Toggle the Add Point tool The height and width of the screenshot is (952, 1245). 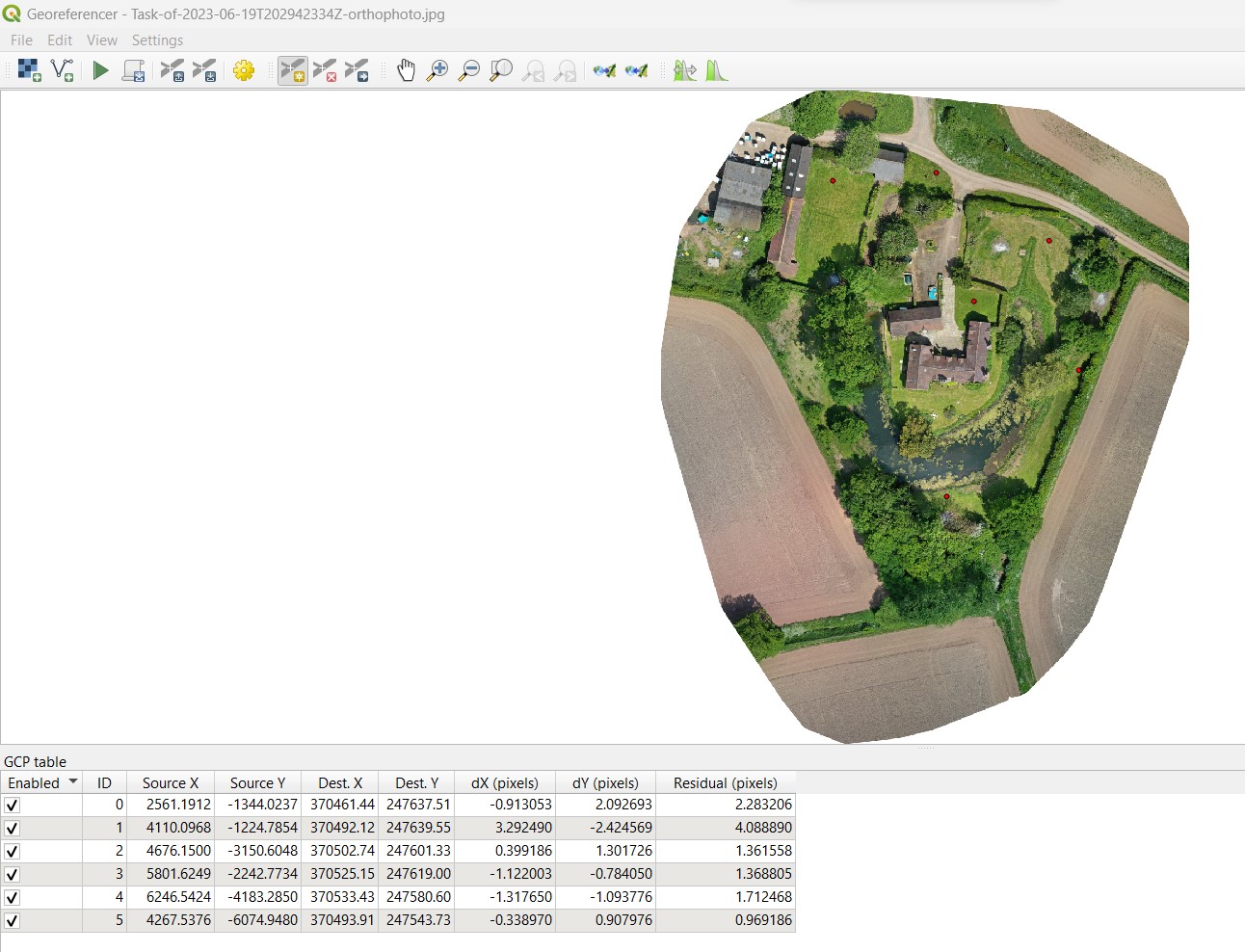(292, 70)
